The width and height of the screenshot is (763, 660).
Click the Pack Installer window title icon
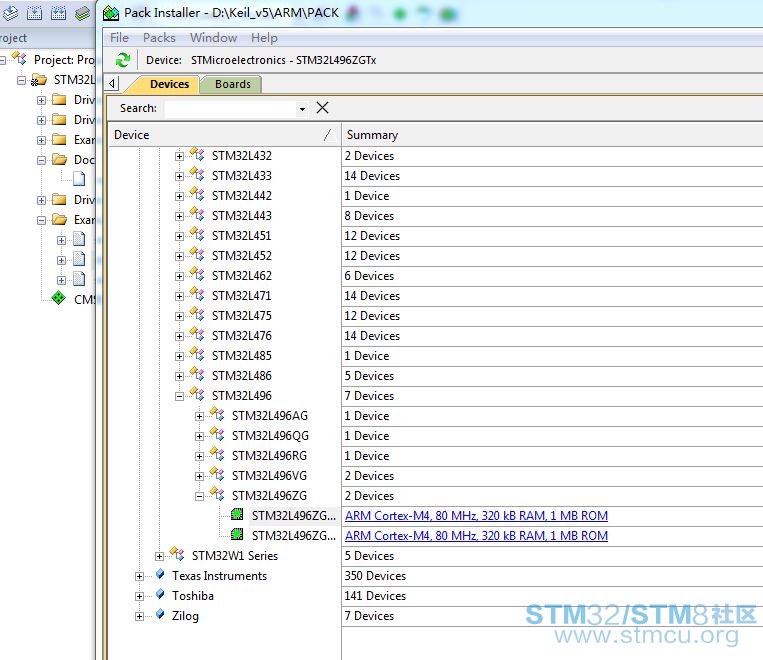(111, 13)
